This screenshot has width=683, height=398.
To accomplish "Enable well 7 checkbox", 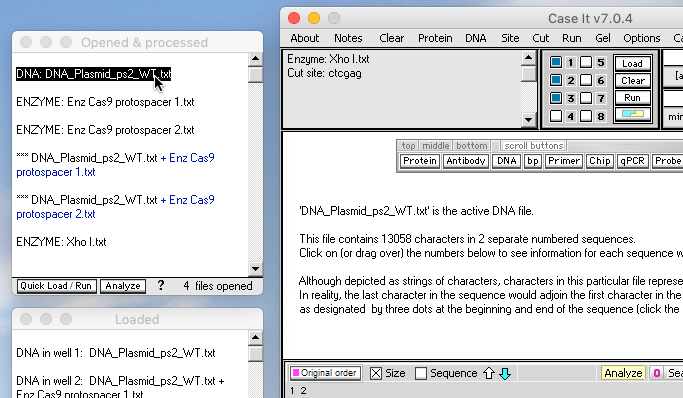I will (586, 98).
